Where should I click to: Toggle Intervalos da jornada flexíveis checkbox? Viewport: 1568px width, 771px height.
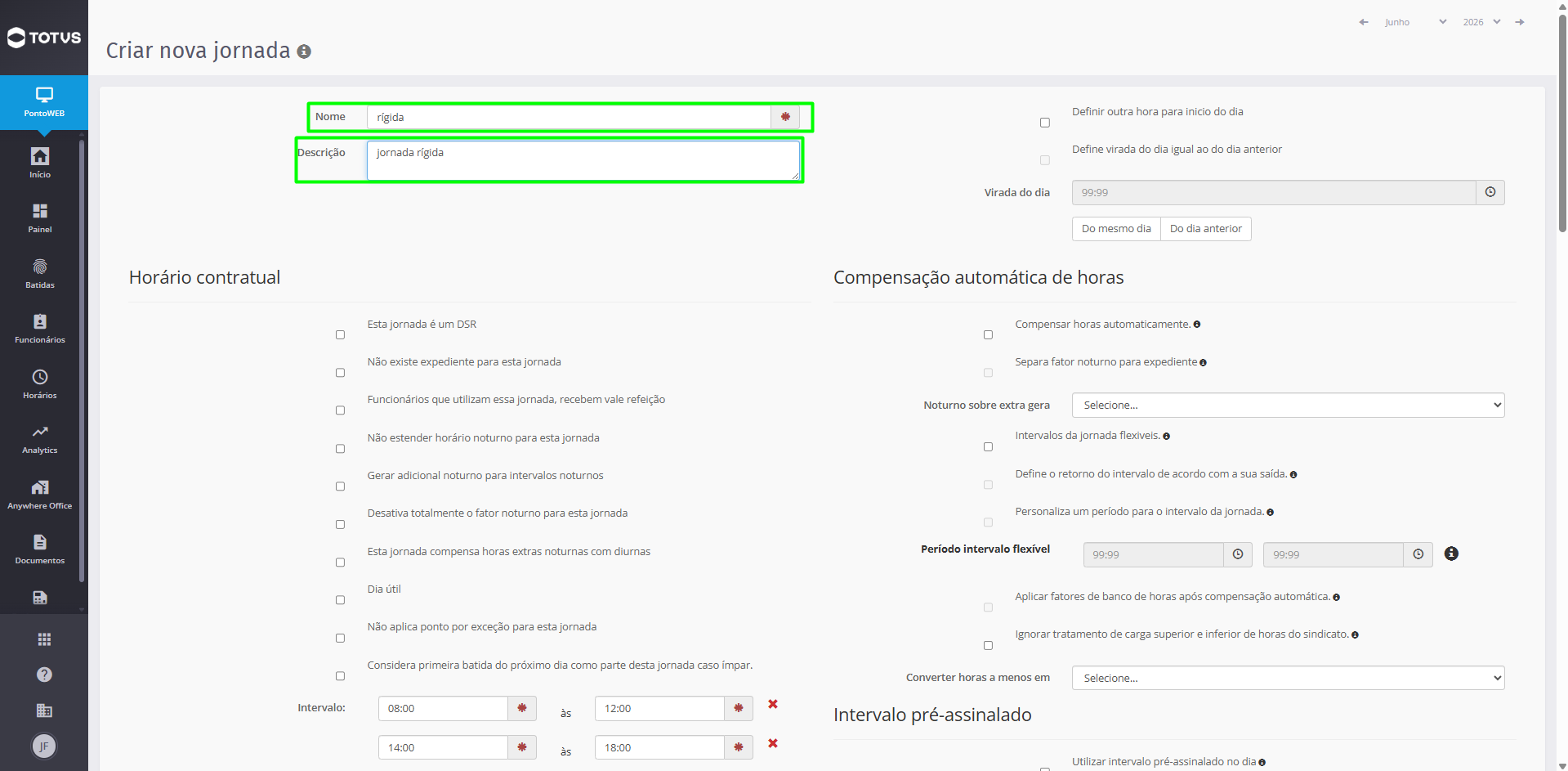(x=988, y=447)
